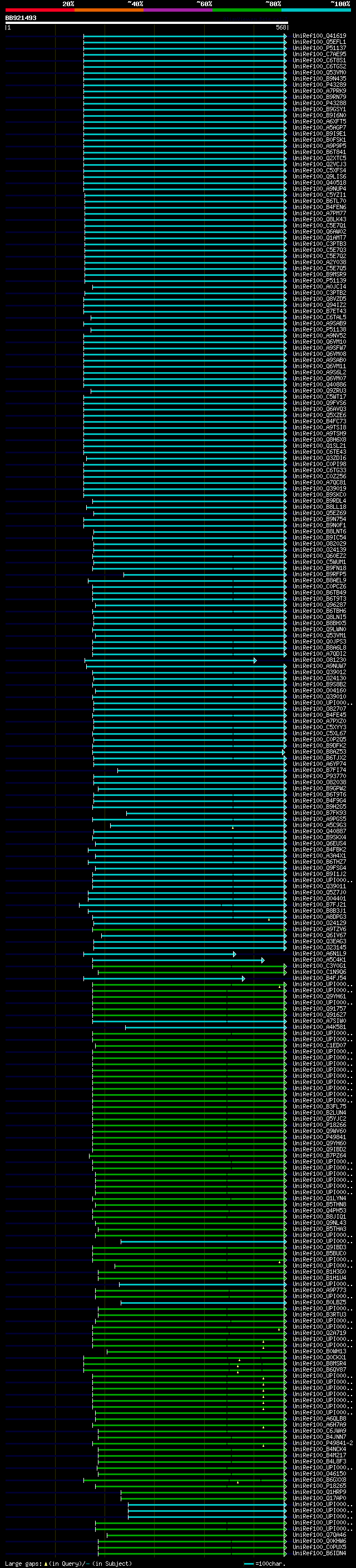Click the red ~20% identity legend segment

click(40, 10)
